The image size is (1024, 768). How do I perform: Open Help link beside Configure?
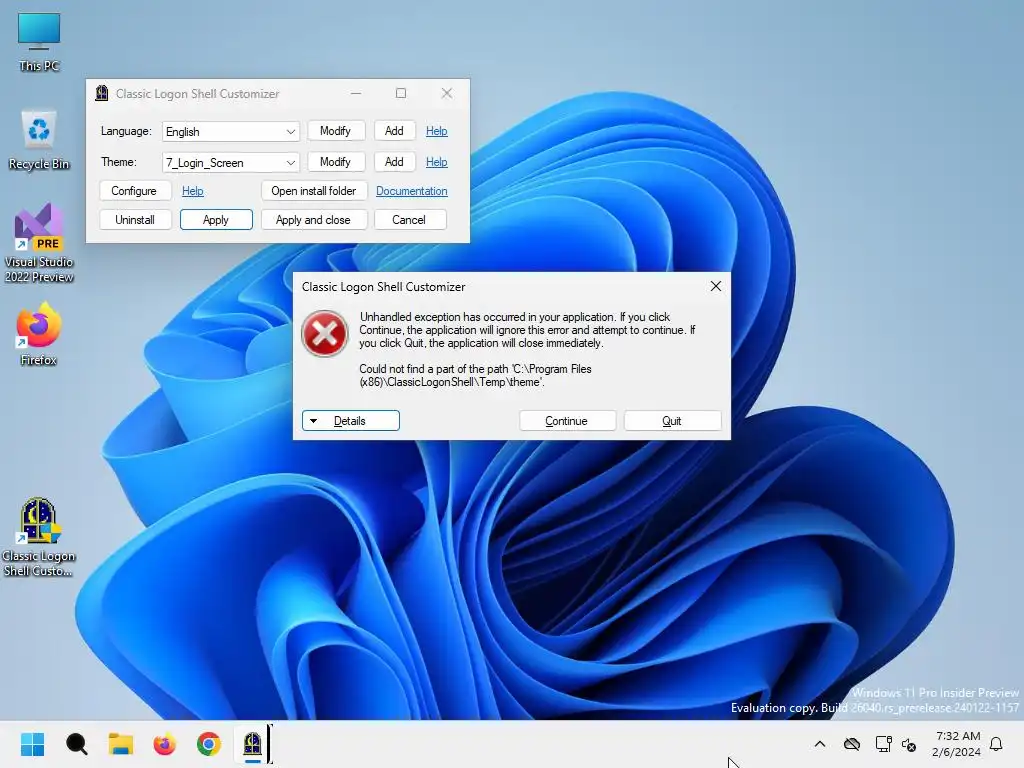[x=193, y=191]
